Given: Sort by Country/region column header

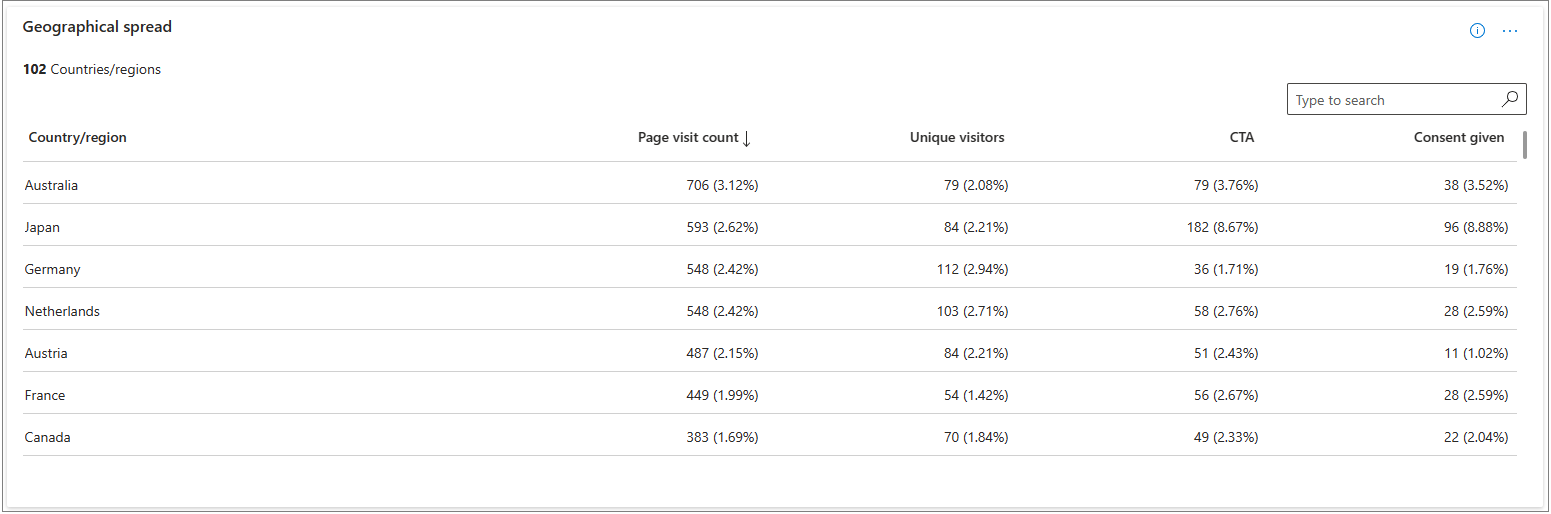Looking at the screenshot, I should (78, 138).
